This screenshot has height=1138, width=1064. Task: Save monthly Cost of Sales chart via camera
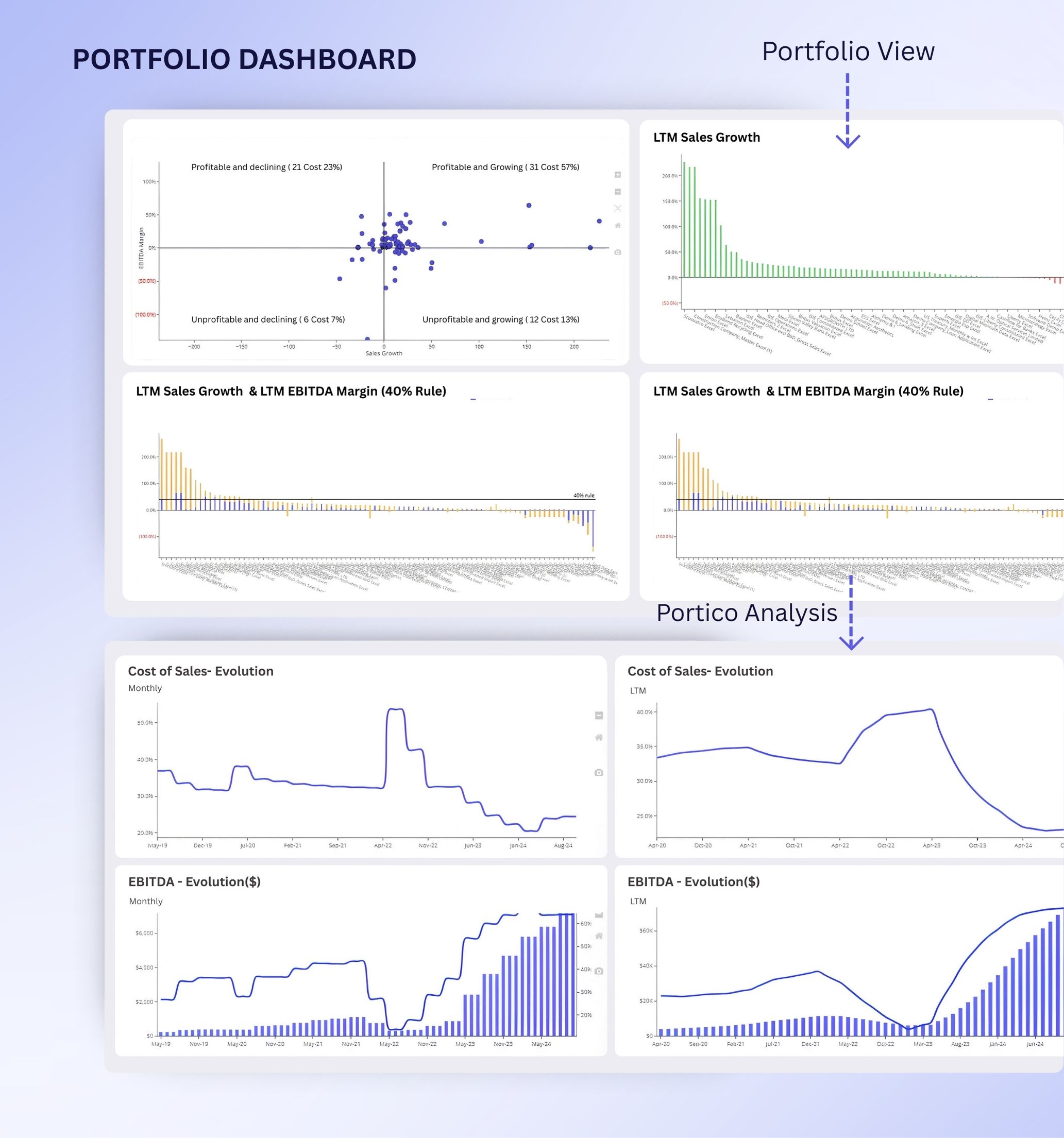coord(598,773)
